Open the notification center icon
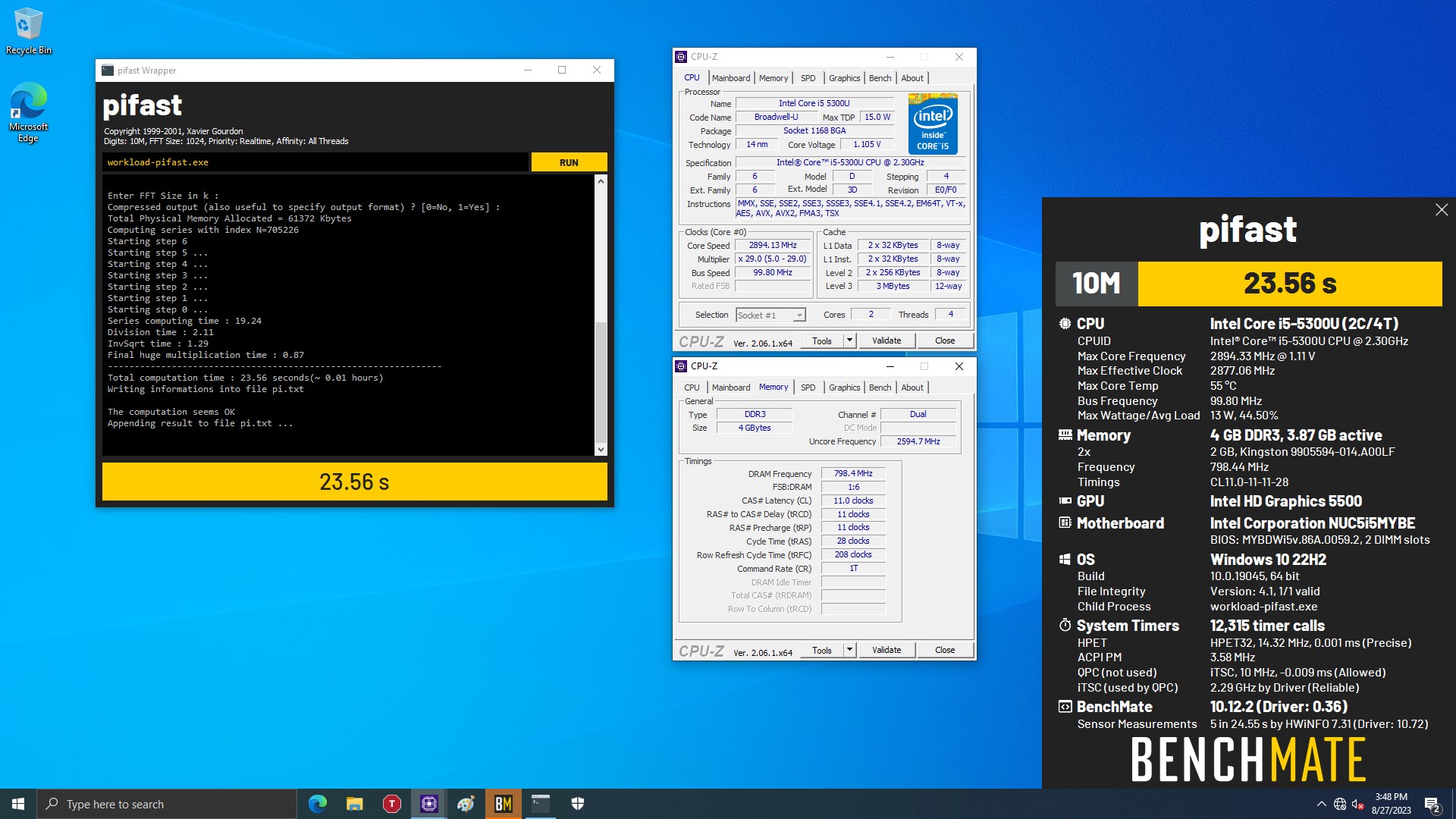1456x819 pixels. pos(1432,805)
